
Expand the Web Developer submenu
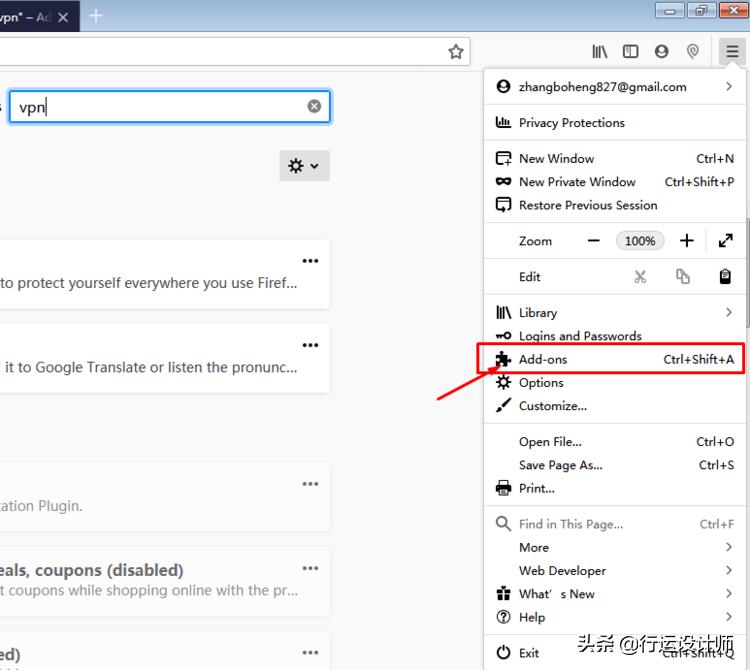615,571
